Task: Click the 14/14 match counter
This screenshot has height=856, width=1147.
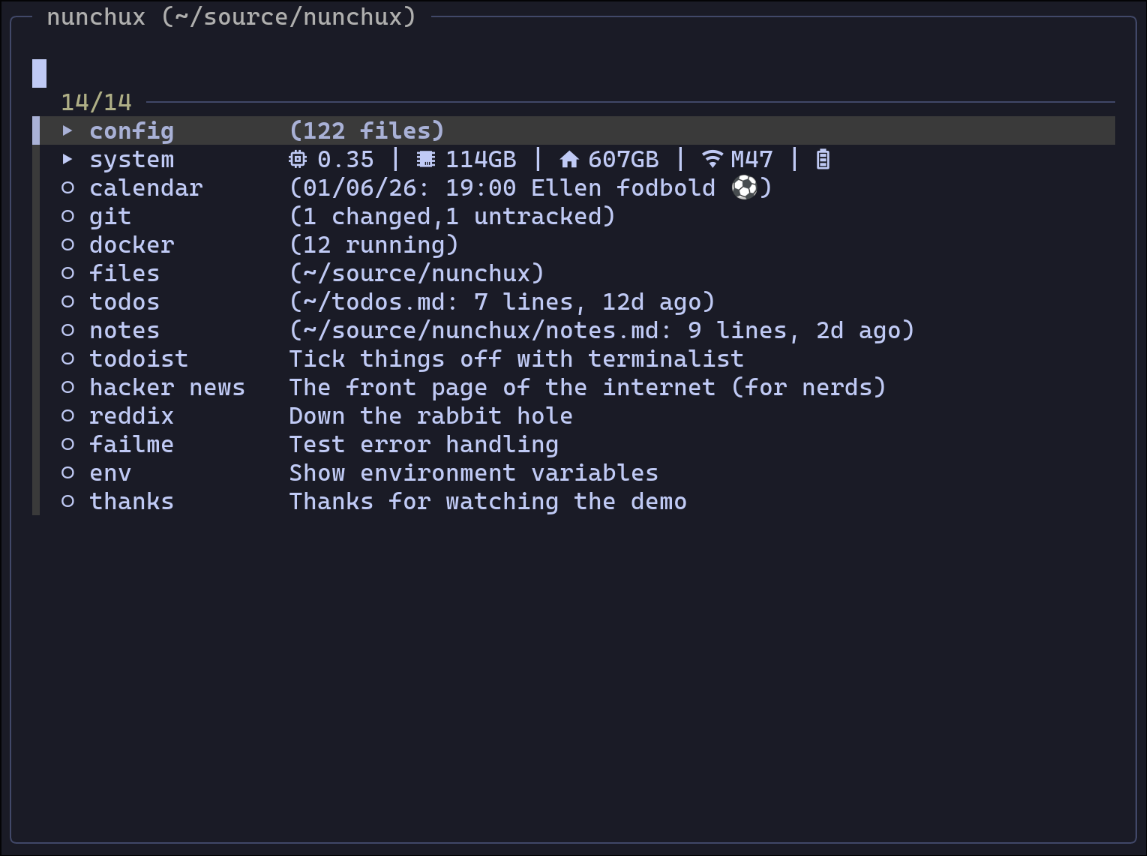Action: coord(96,102)
